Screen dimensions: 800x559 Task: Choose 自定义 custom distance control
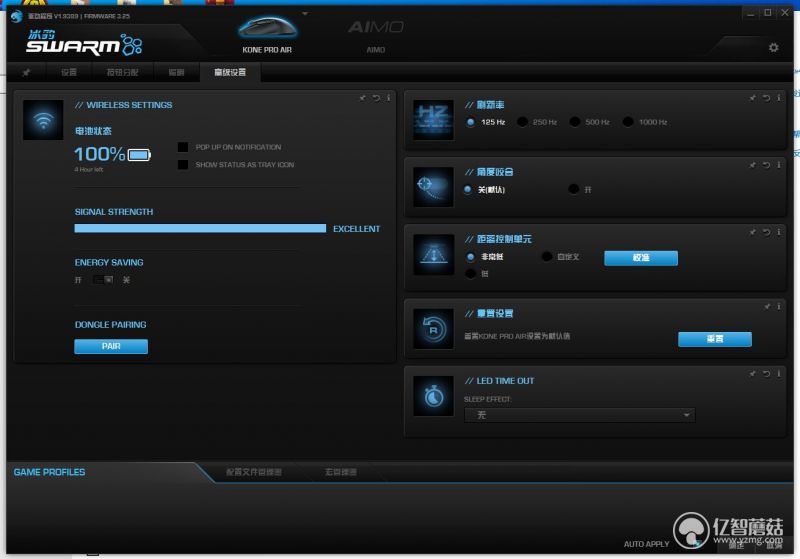tap(546, 257)
